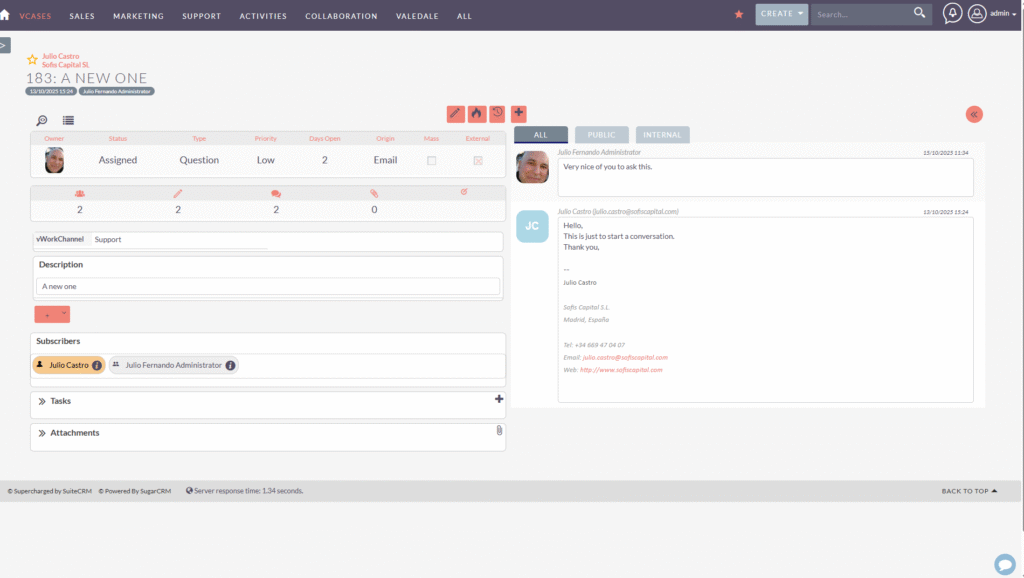The width and height of the screenshot is (1024, 578).
Task: Toggle the Mass checkbox in the case row
Action: coord(431,160)
